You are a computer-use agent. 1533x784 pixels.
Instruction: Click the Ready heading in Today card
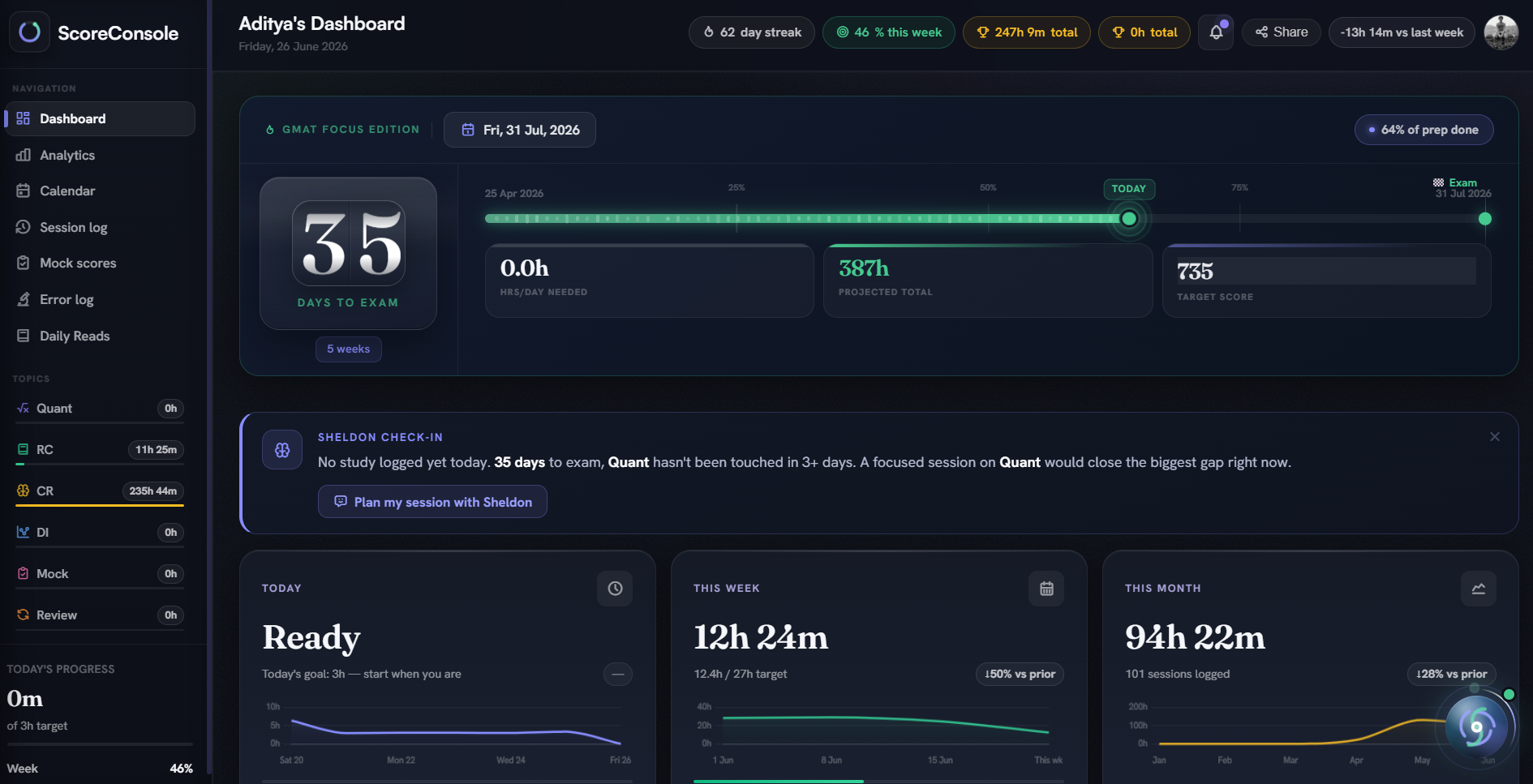pos(311,638)
